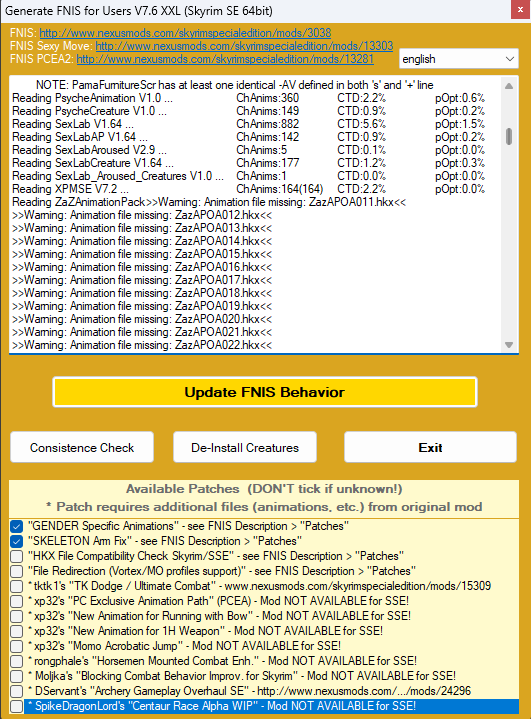This screenshot has width=531, height=719.
Task: Tick Horsemen Mounted Combat Enh. checkbox
Action: point(17,661)
